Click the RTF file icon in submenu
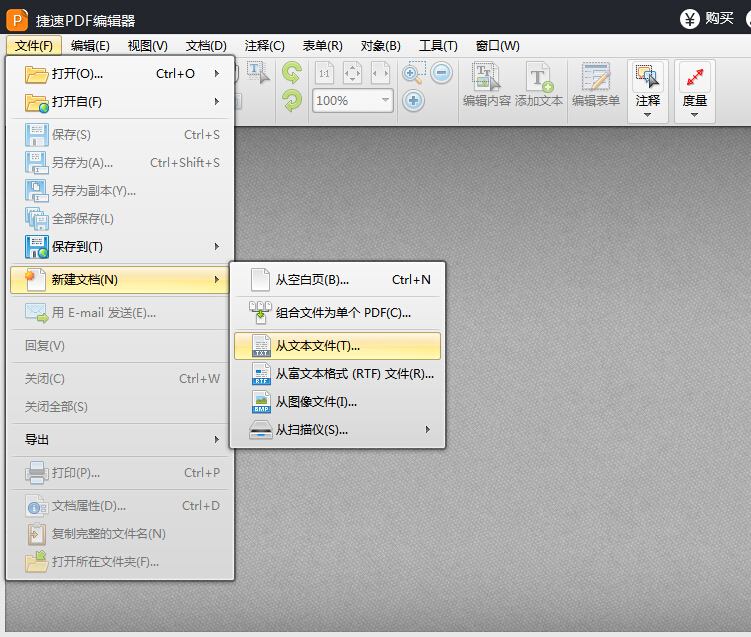This screenshot has width=751, height=637. (261, 374)
